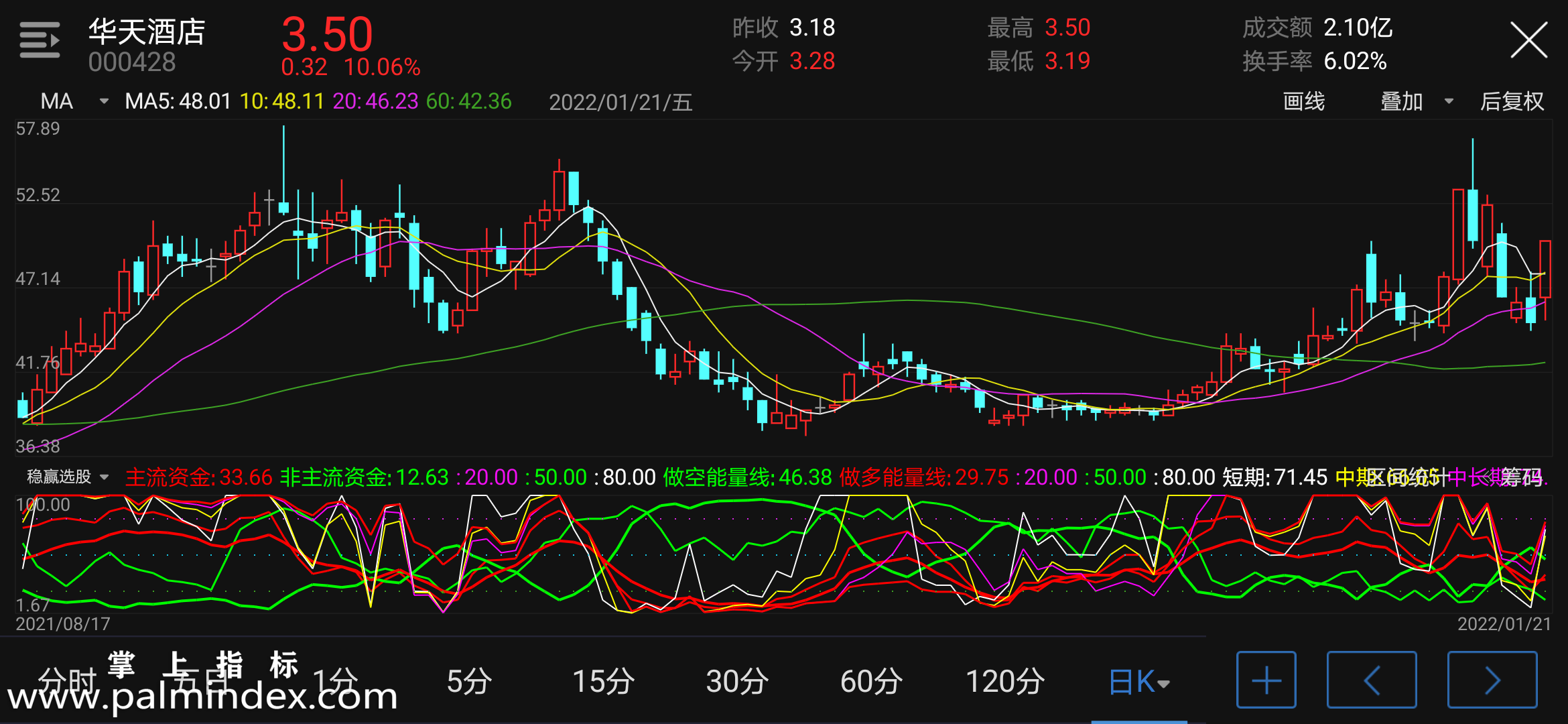Tap the 最低 3.19 value
This screenshot has width=1568, height=724.
coord(1039,61)
